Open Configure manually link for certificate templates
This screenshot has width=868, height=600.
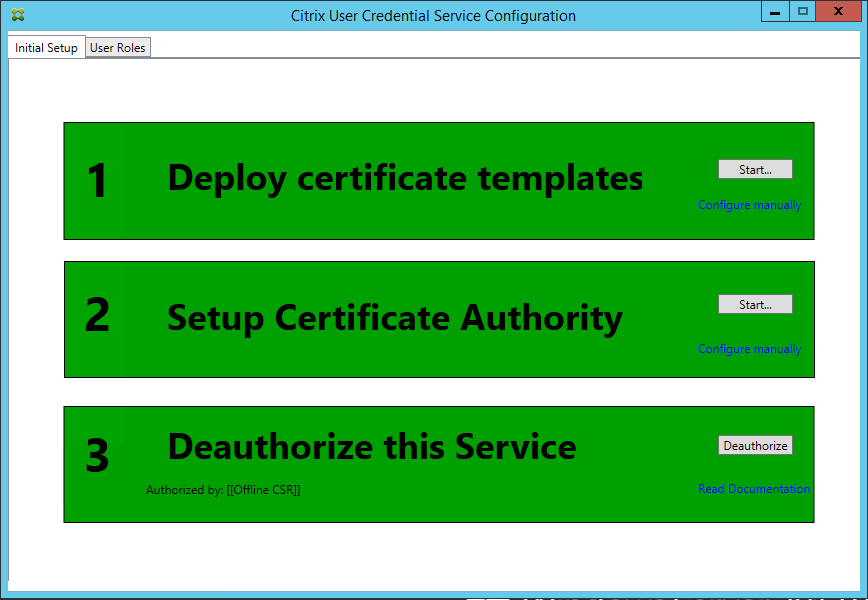749,205
